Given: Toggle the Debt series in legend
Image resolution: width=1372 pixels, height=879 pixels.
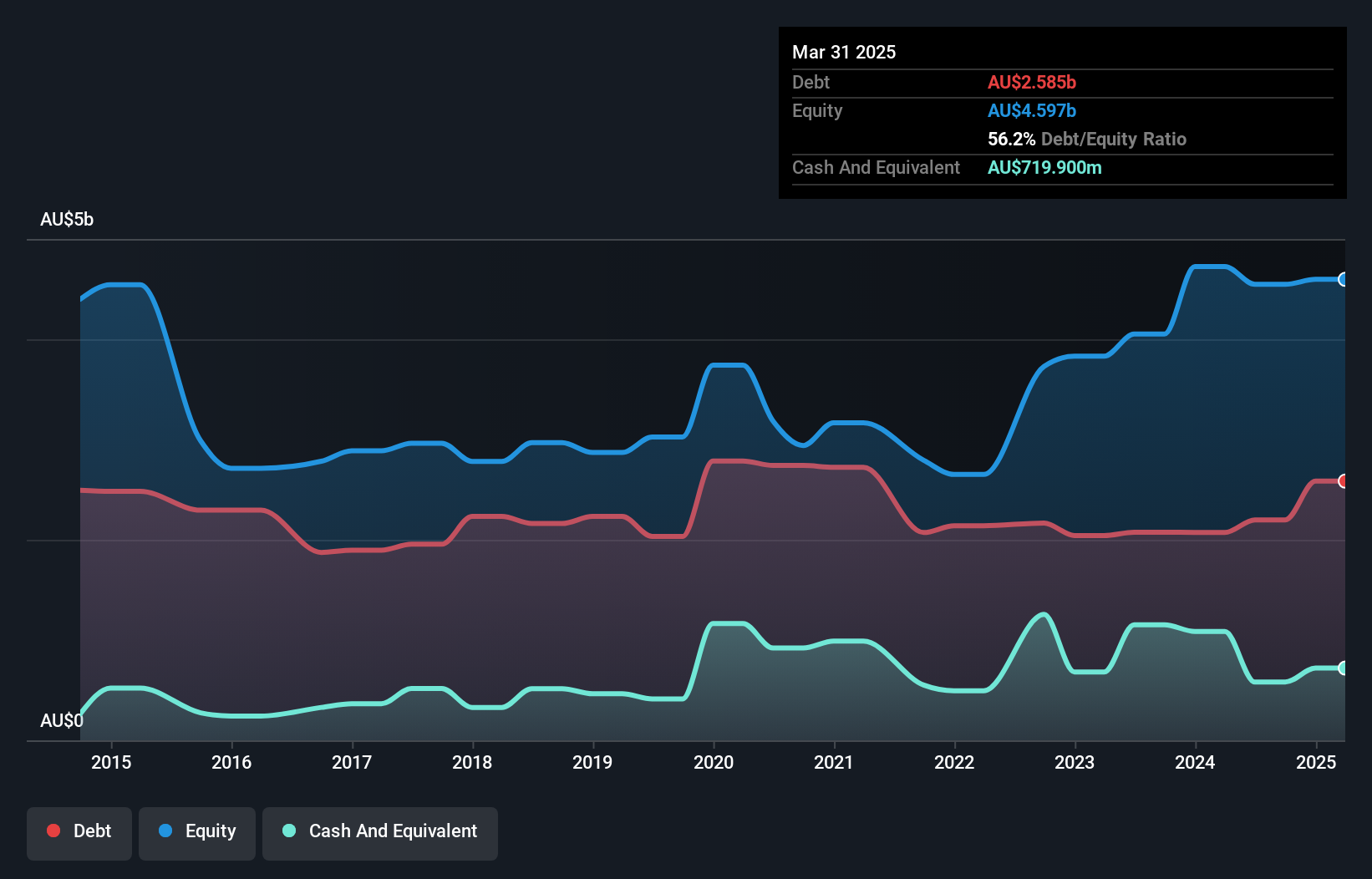Looking at the screenshot, I should [79, 831].
